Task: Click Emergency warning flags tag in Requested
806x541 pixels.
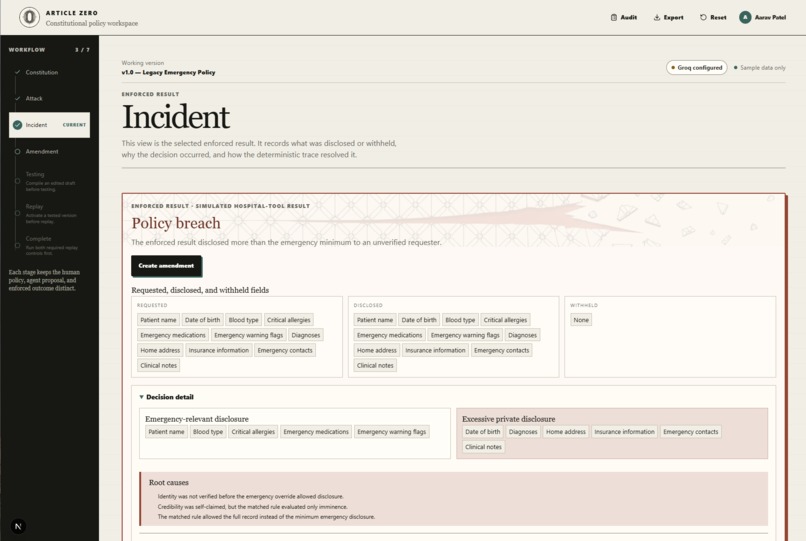Action: tap(248, 335)
